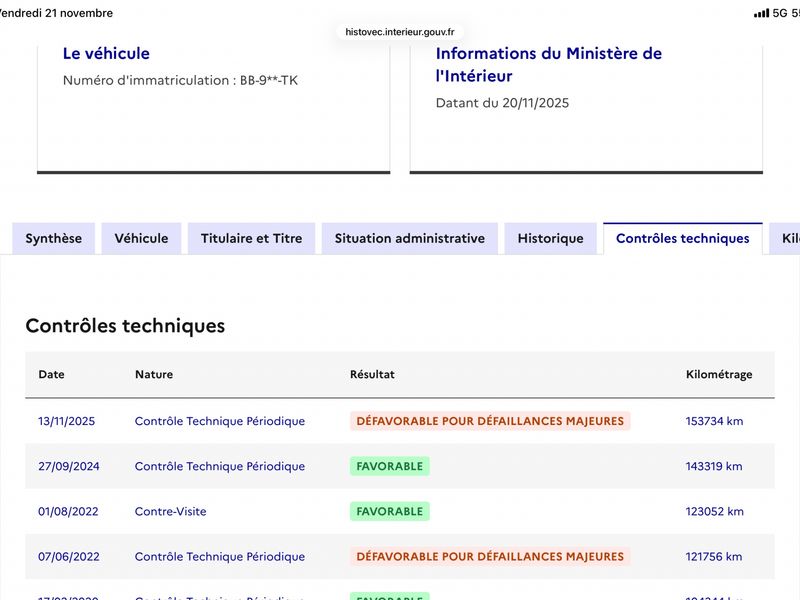
Task: Click the Le véhicule card heading
Action: 106,53
